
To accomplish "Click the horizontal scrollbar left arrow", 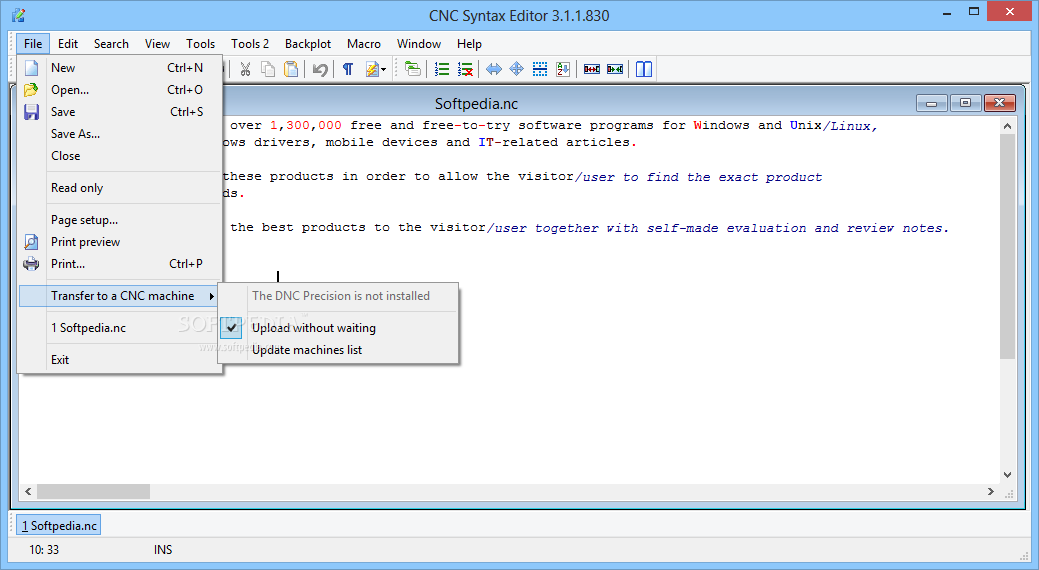I will [x=28, y=491].
